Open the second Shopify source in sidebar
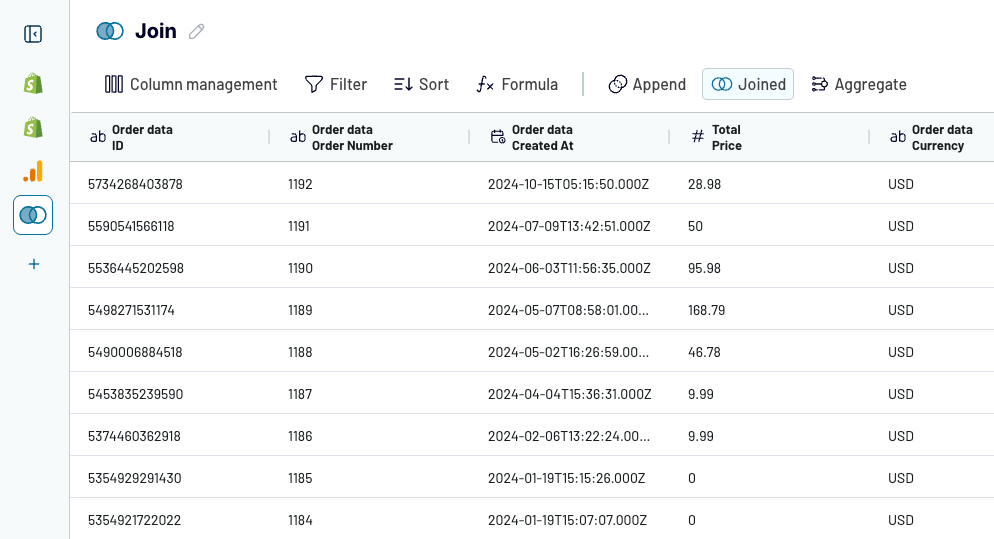The height and width of the screenshot is (539, 994). tap(33, 127)
